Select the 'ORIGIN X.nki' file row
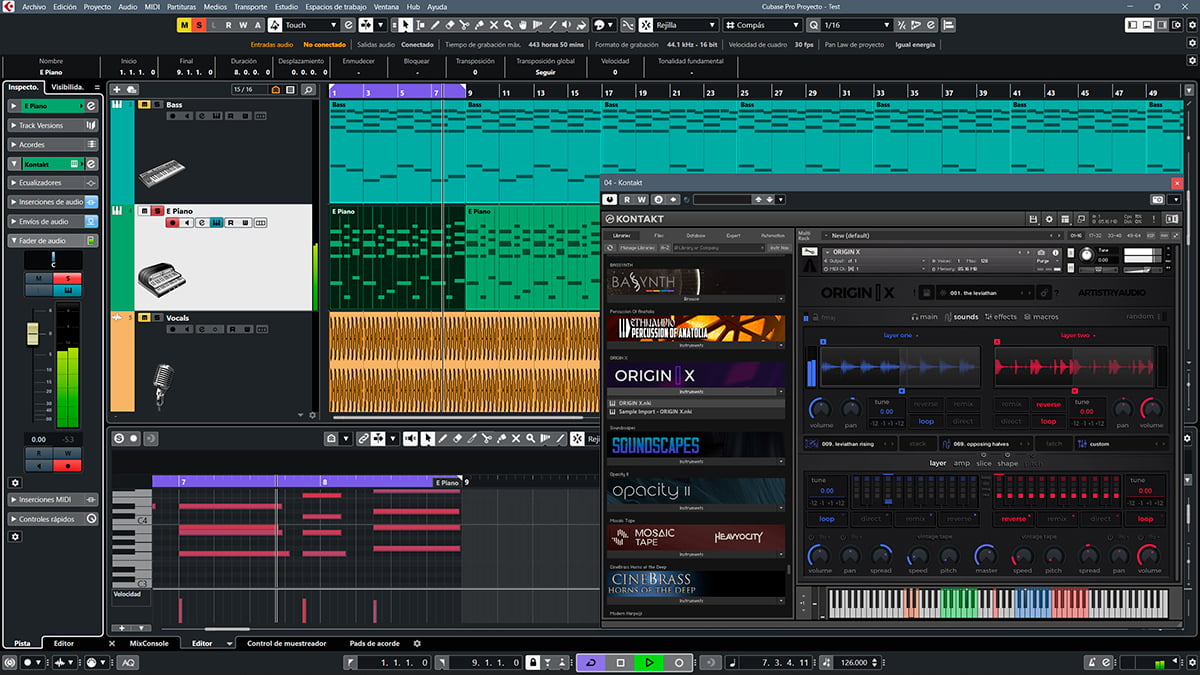Viewport: 1200px width, 675px height. point(697,403)
